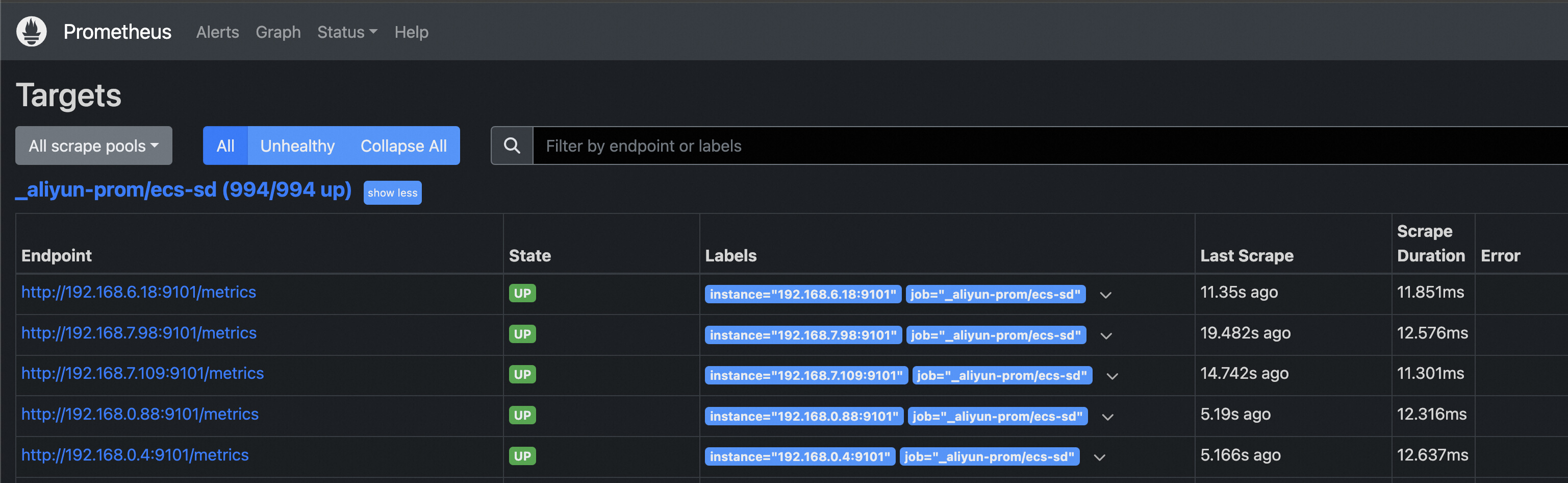Expand labels for 192.168.0.88 target
The width and height of the screenshot is (1568, 483).
point(1108,417)
